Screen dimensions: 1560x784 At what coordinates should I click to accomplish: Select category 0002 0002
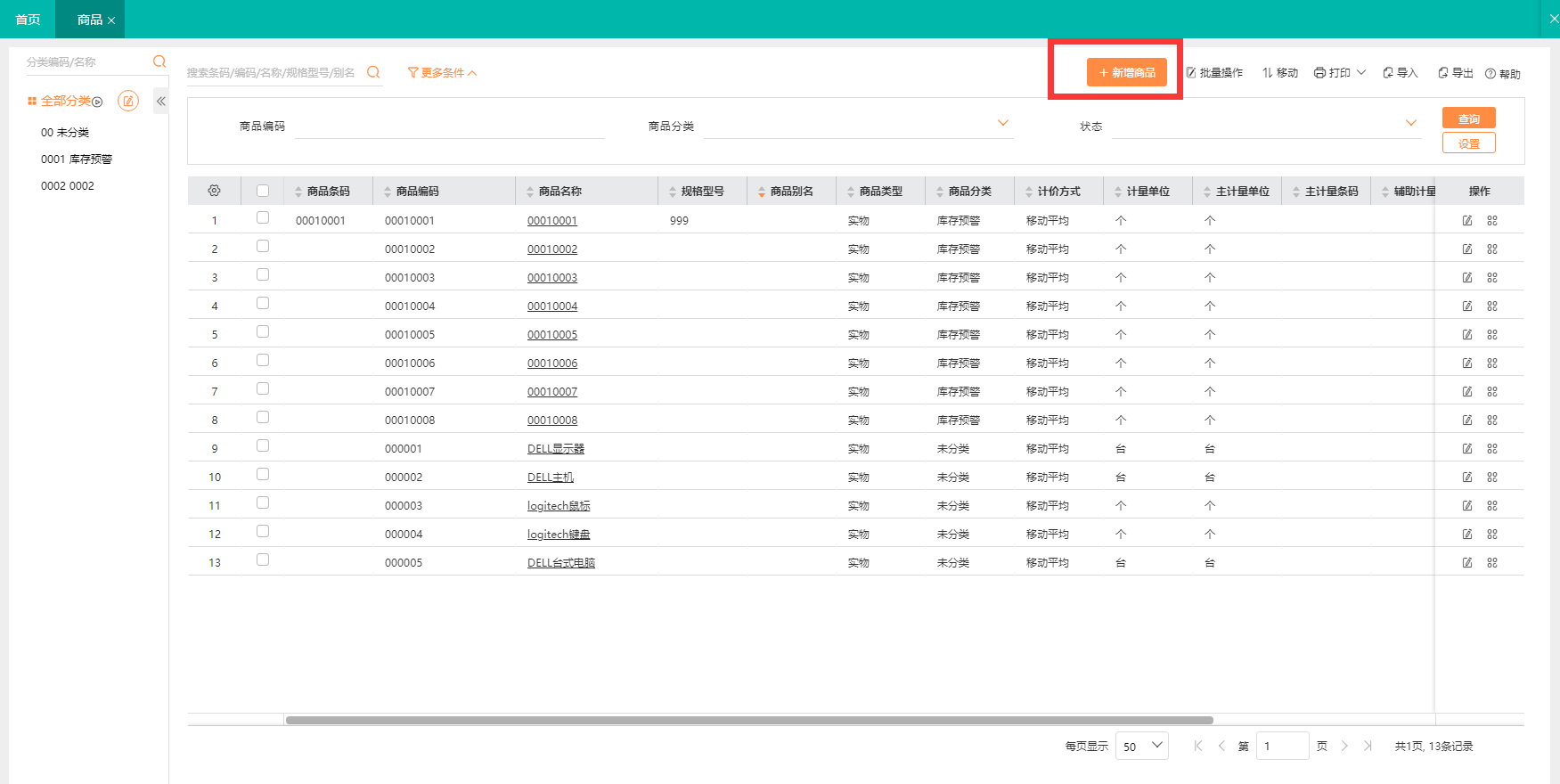pos(68,186)
